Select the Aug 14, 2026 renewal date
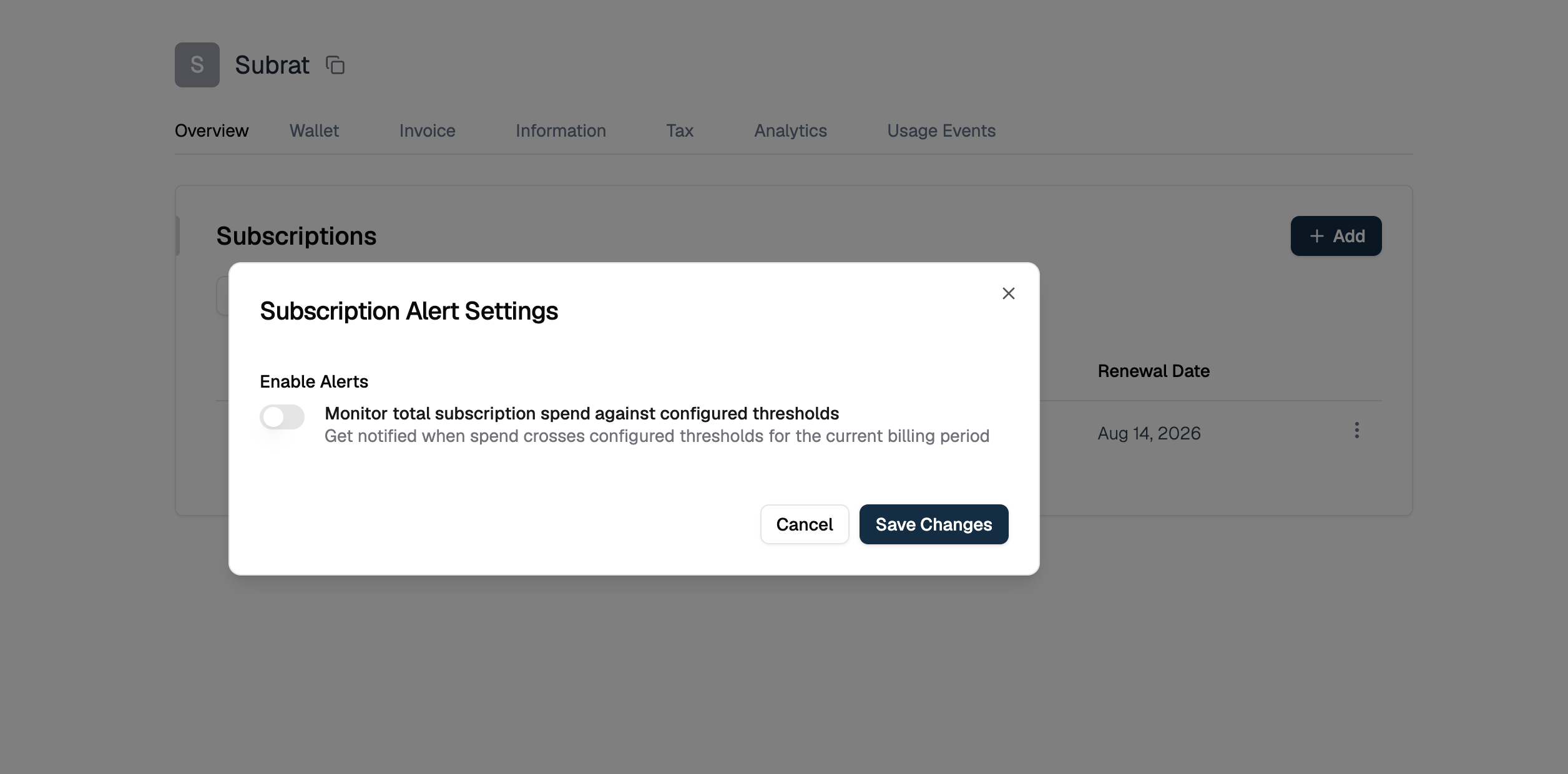 (1149, 433)
